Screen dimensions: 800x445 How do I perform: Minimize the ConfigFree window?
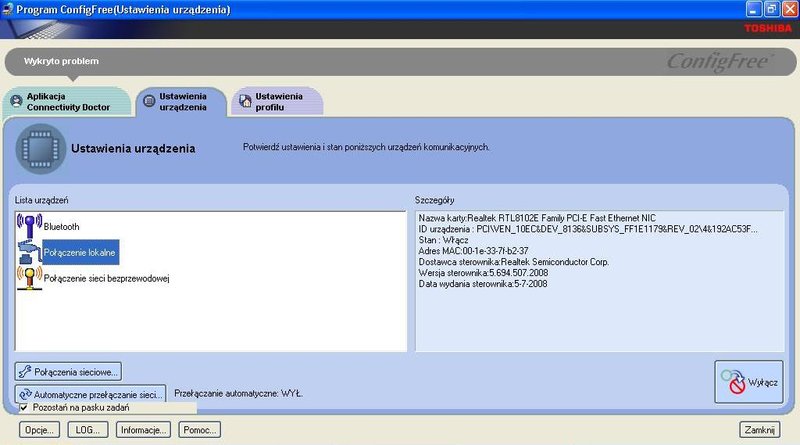pyautogui.click(x=754, y=9)
